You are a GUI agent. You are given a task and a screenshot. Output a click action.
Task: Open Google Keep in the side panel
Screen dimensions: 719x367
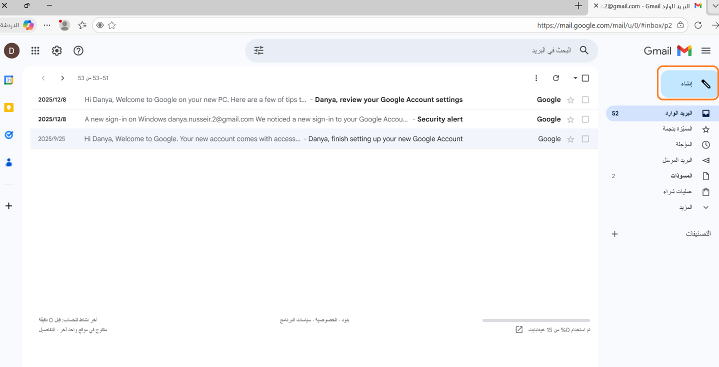pyautogui.click(x=9, y=108)
